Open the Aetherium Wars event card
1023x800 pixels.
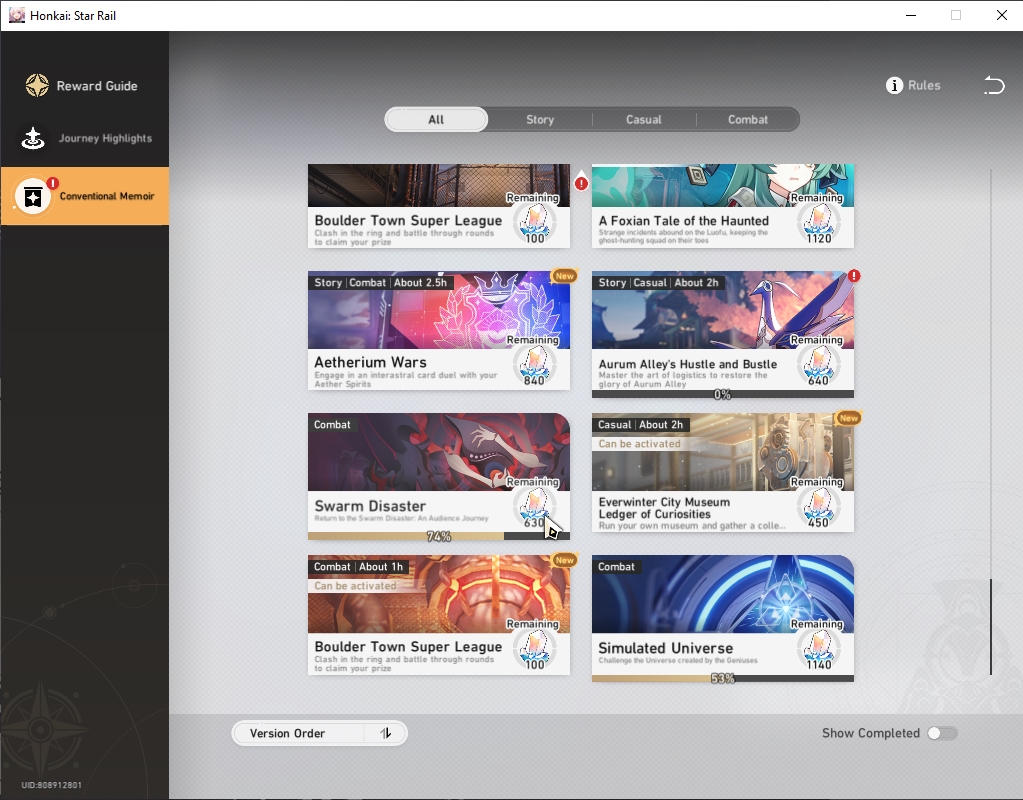(438, 331)
